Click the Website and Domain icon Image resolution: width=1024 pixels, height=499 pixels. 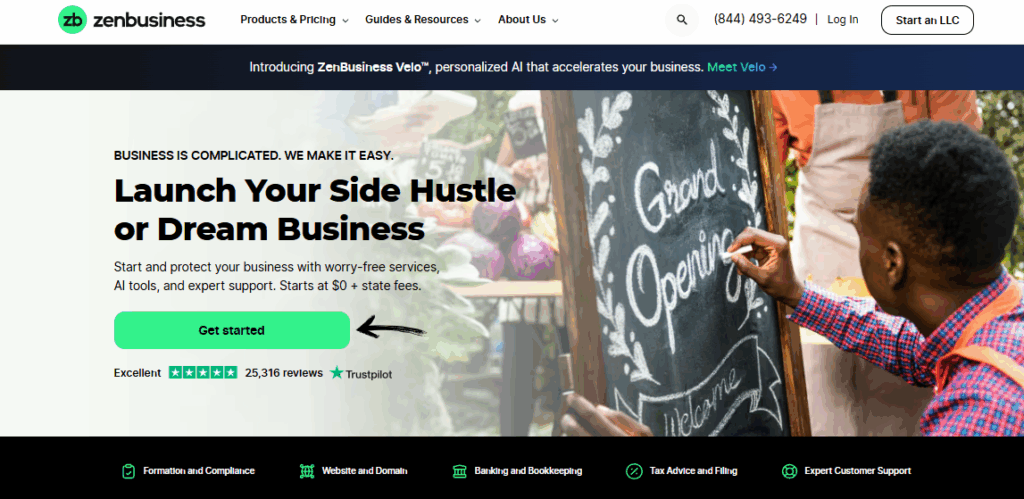click(x=307, y=471)
